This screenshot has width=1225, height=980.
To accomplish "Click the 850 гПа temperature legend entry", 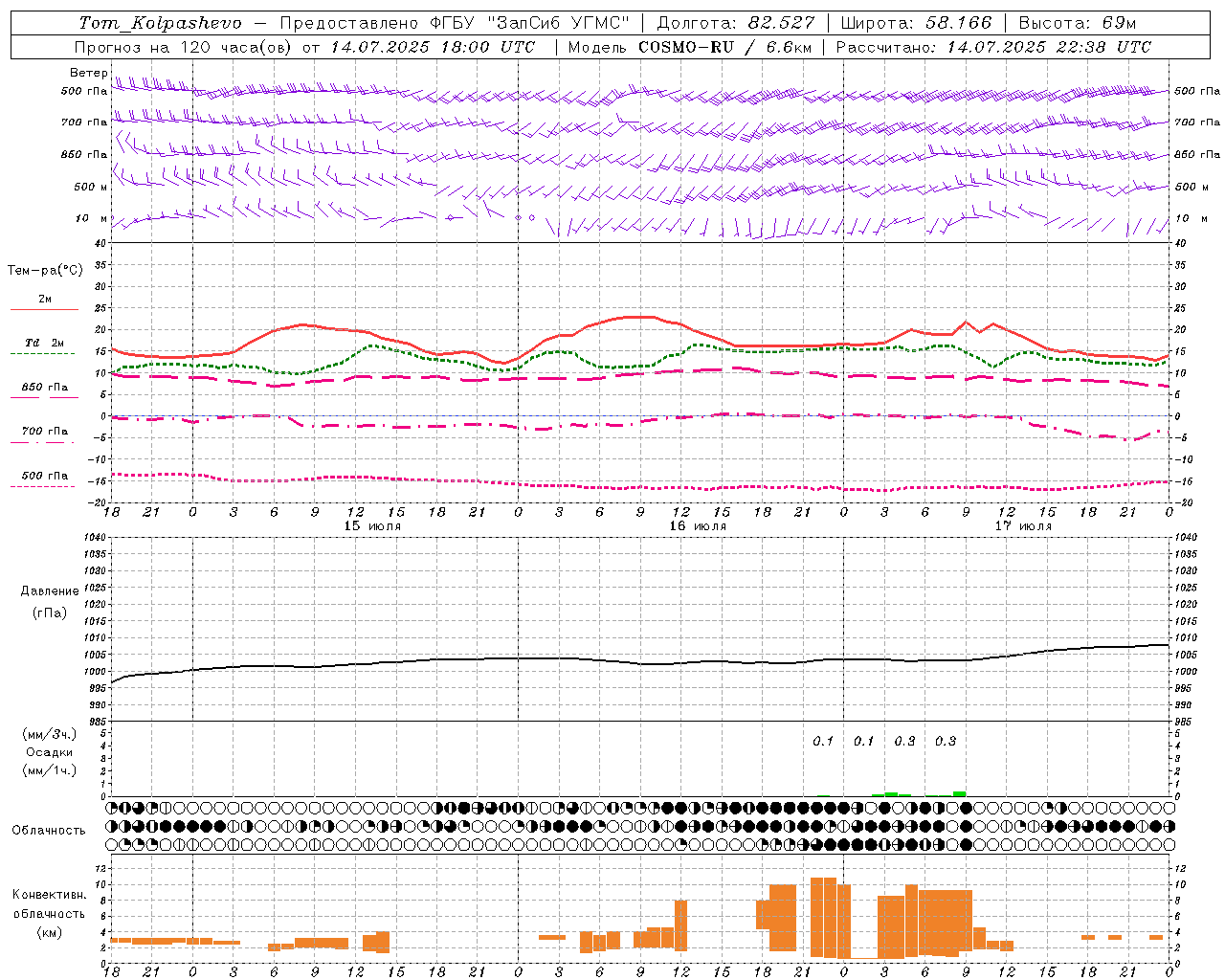I will pyautogui.click(x=45, y=388).
